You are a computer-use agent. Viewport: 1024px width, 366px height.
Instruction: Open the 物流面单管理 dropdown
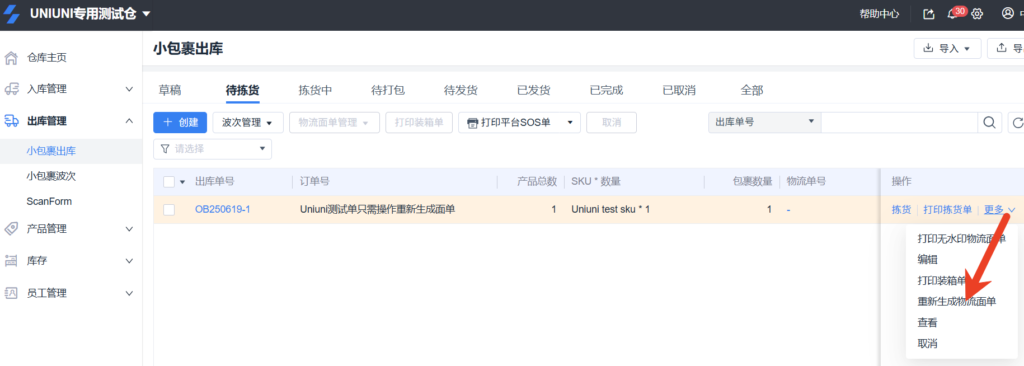334,122
